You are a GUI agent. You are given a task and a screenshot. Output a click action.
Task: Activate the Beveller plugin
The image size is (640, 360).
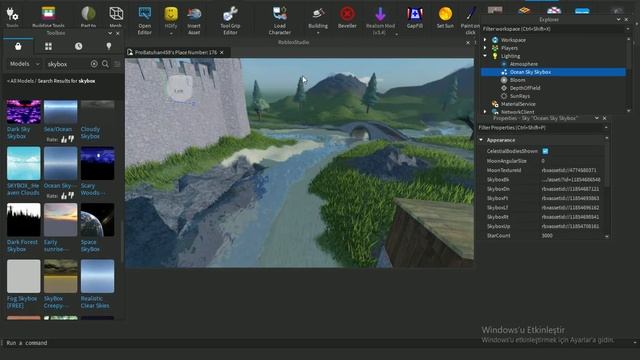tap(347, 14)
